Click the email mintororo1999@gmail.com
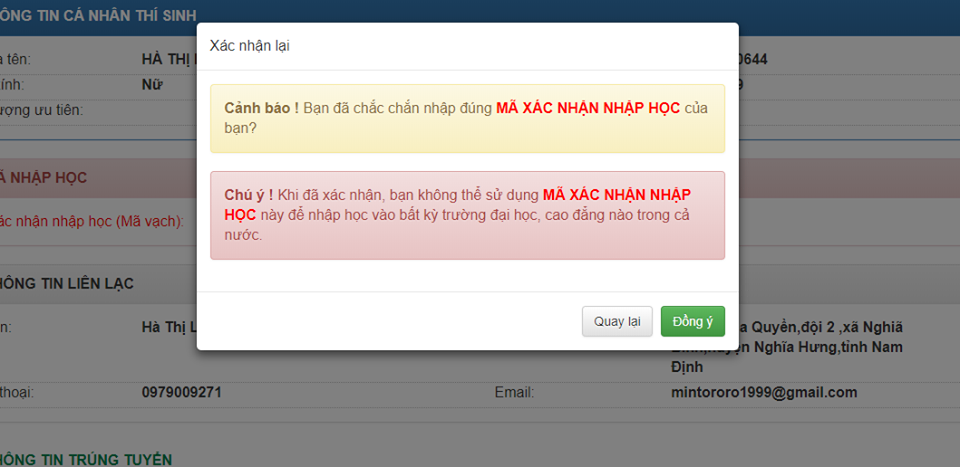This screenshot has height=467, width=960. tap(764, 392)
